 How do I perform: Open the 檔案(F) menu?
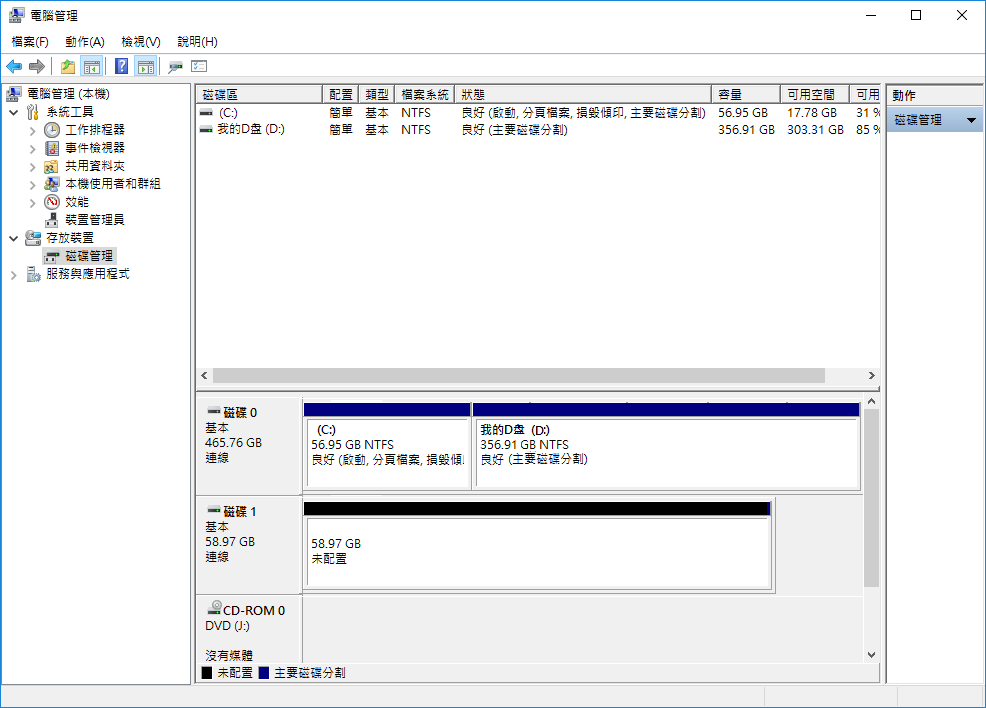click(30, 41)
